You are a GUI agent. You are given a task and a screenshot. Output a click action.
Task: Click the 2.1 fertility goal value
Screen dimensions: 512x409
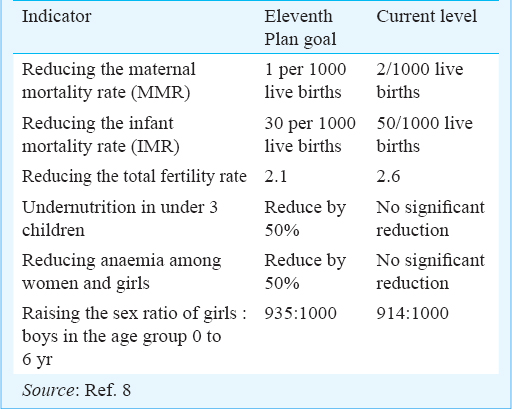pos(276,176)
